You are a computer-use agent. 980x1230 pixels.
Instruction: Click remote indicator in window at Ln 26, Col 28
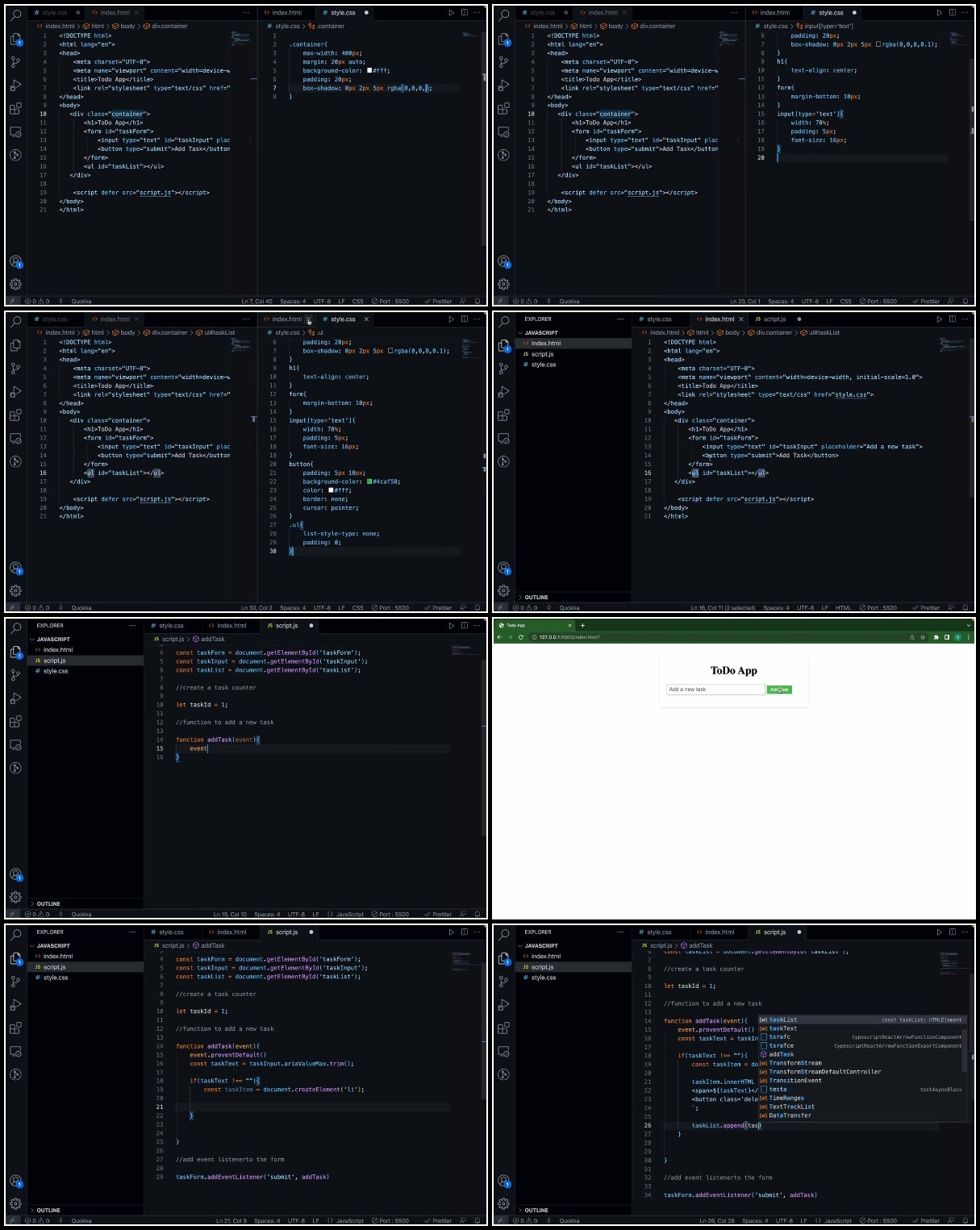click(x=499, y=1220)
